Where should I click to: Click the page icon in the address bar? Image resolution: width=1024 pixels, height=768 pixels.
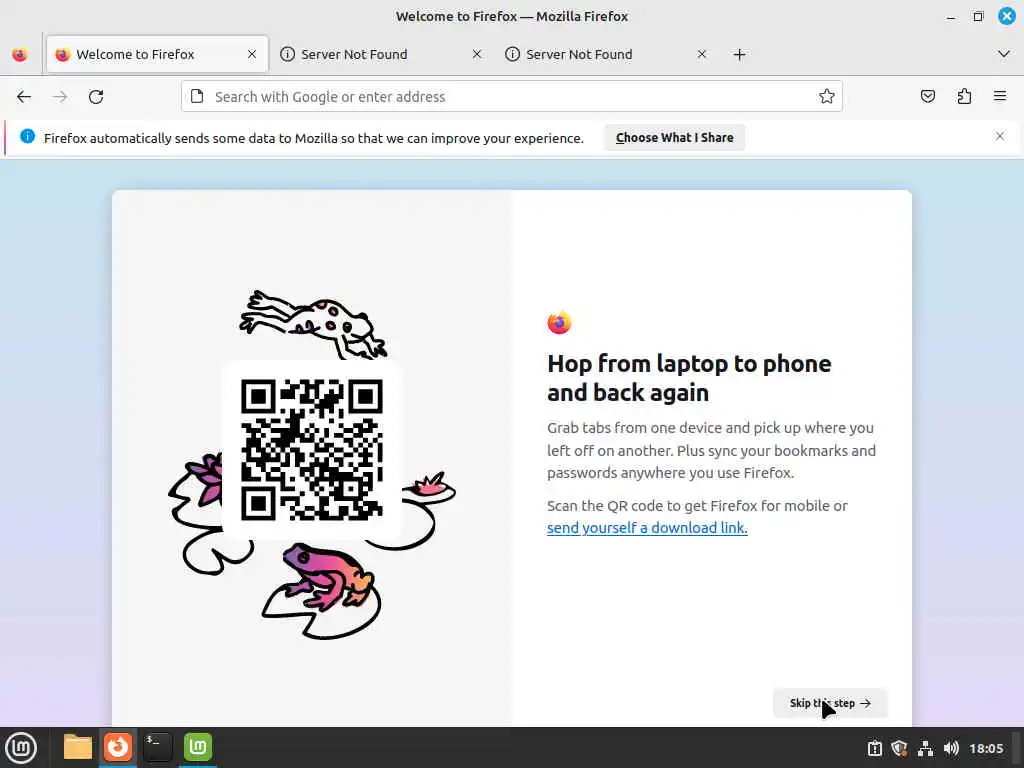[197, 97]
